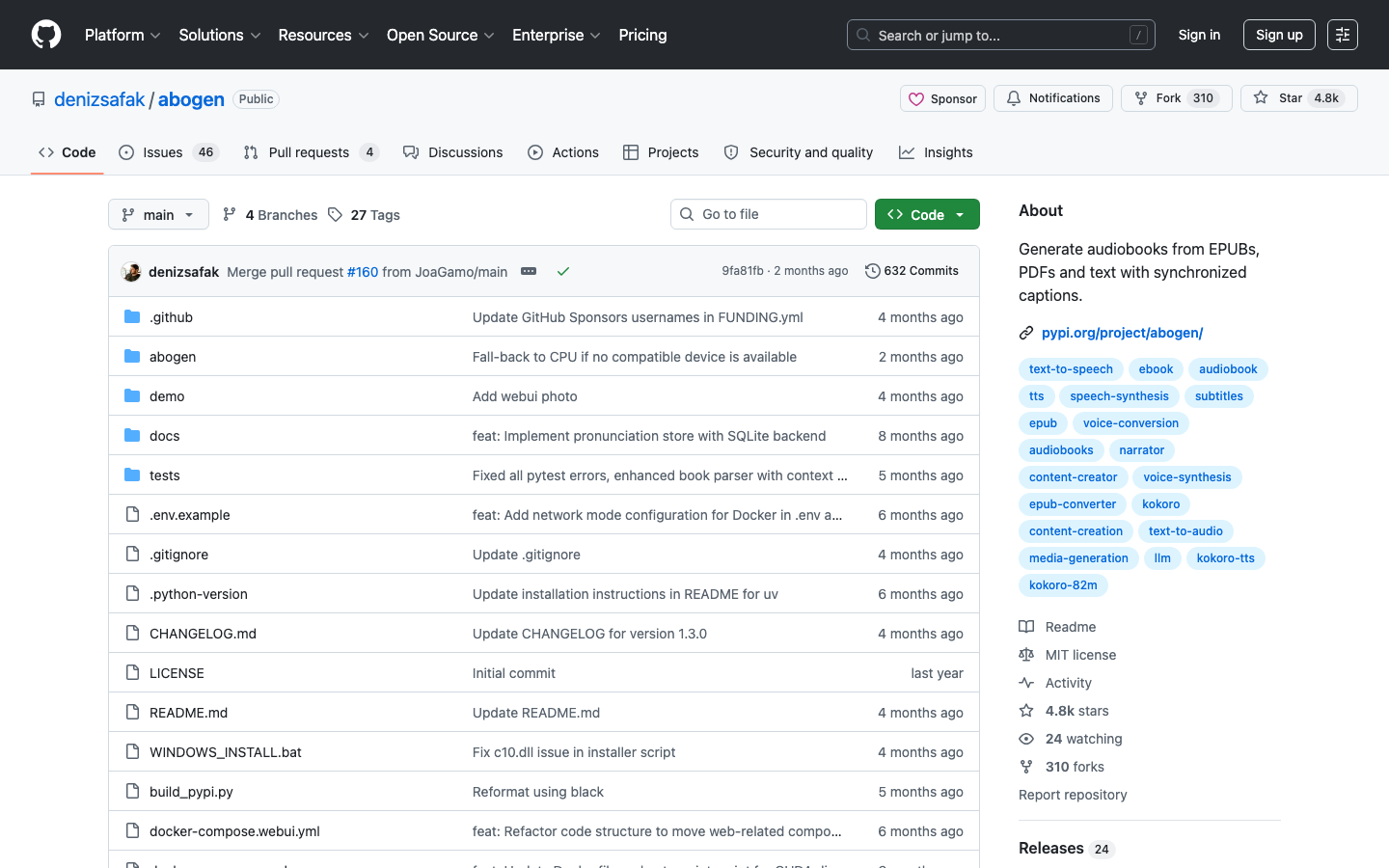The width and height of the screenshot is (1389, 868).
Task: Open the command palette settings icon
Action: point(1343,35)
